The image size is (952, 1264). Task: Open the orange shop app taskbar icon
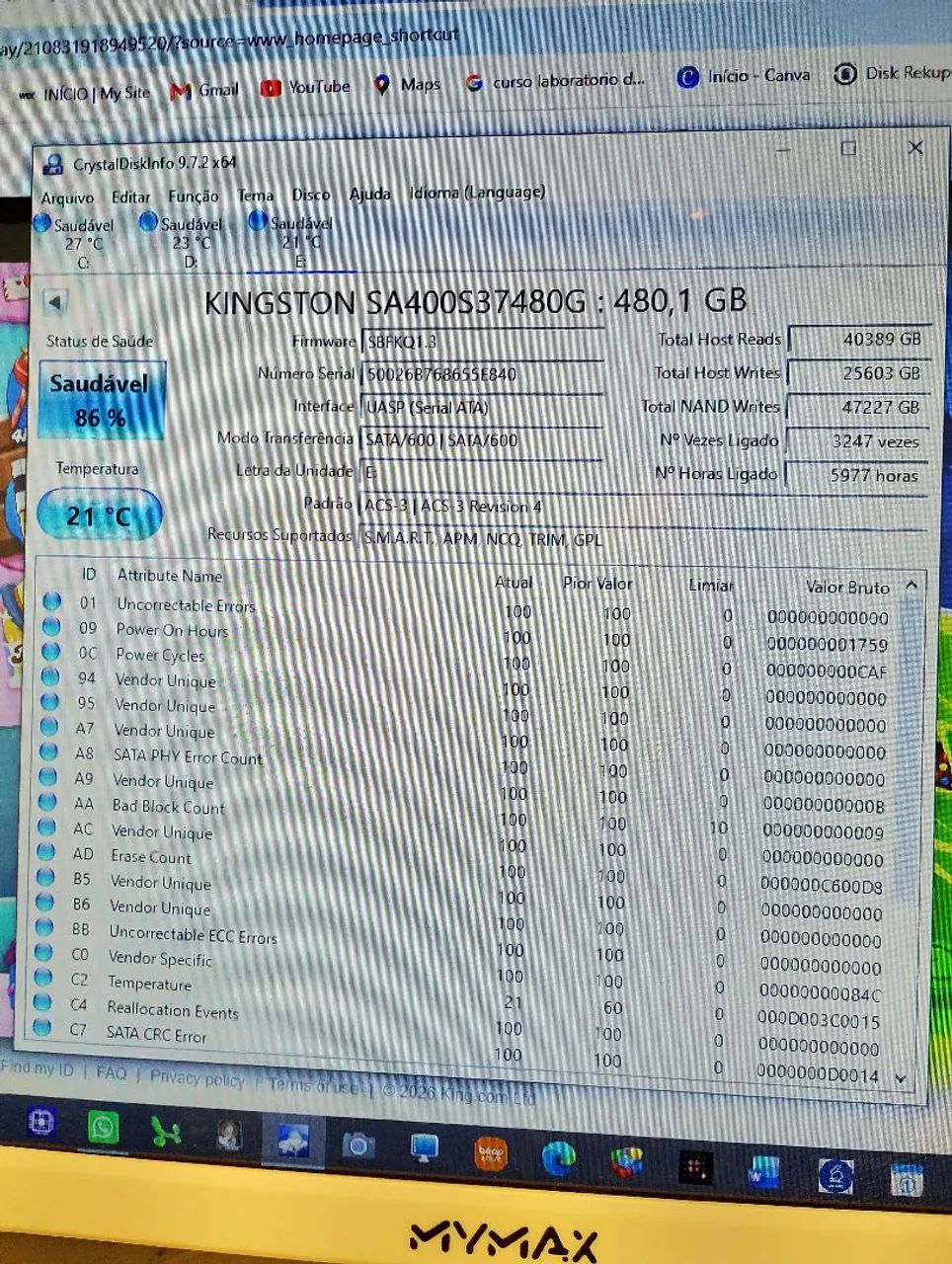pyautogui.click(x=491, y=1153)
